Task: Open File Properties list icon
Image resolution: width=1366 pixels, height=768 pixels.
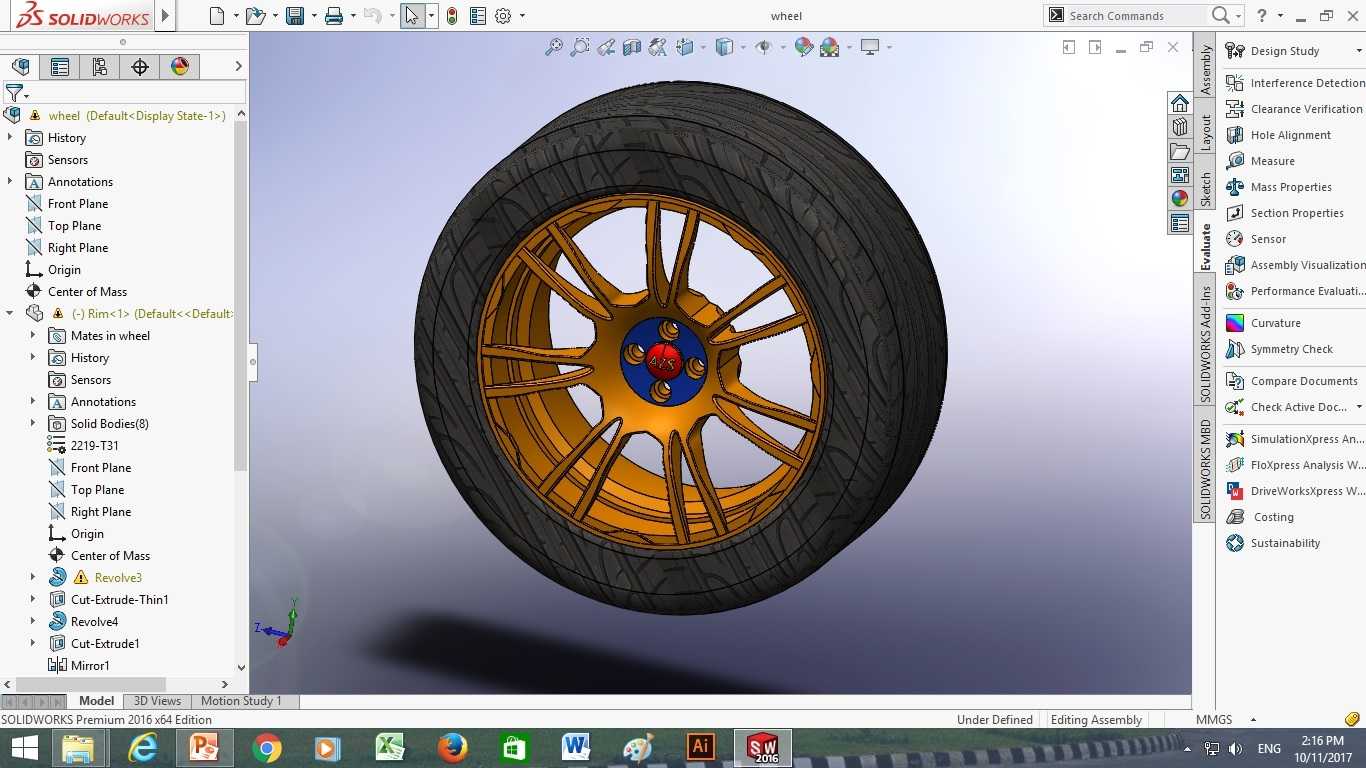Action: tap(478, 16)
